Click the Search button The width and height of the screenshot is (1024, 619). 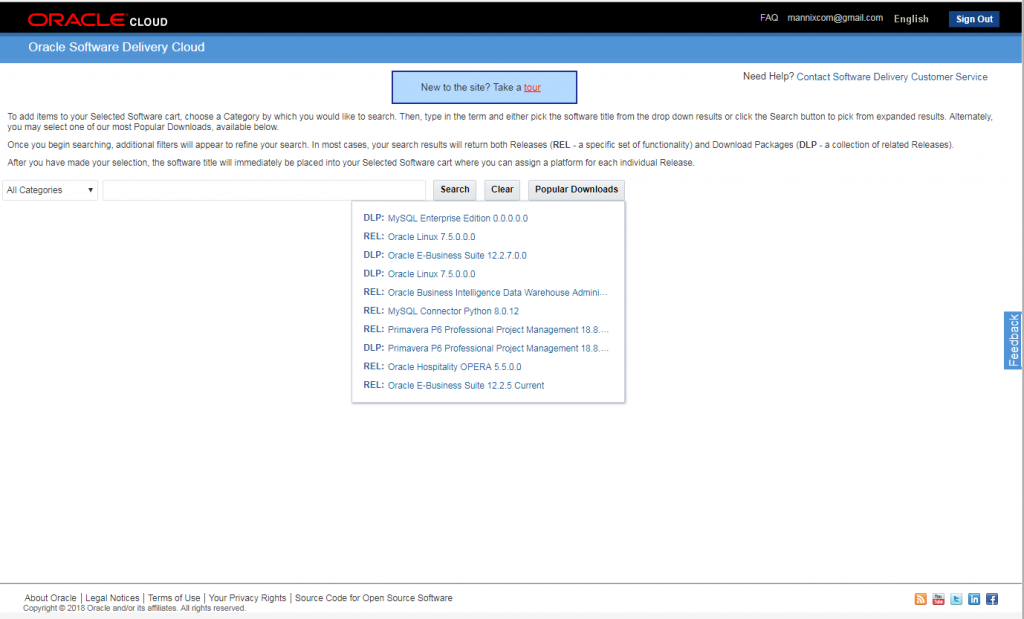point(455,189)
